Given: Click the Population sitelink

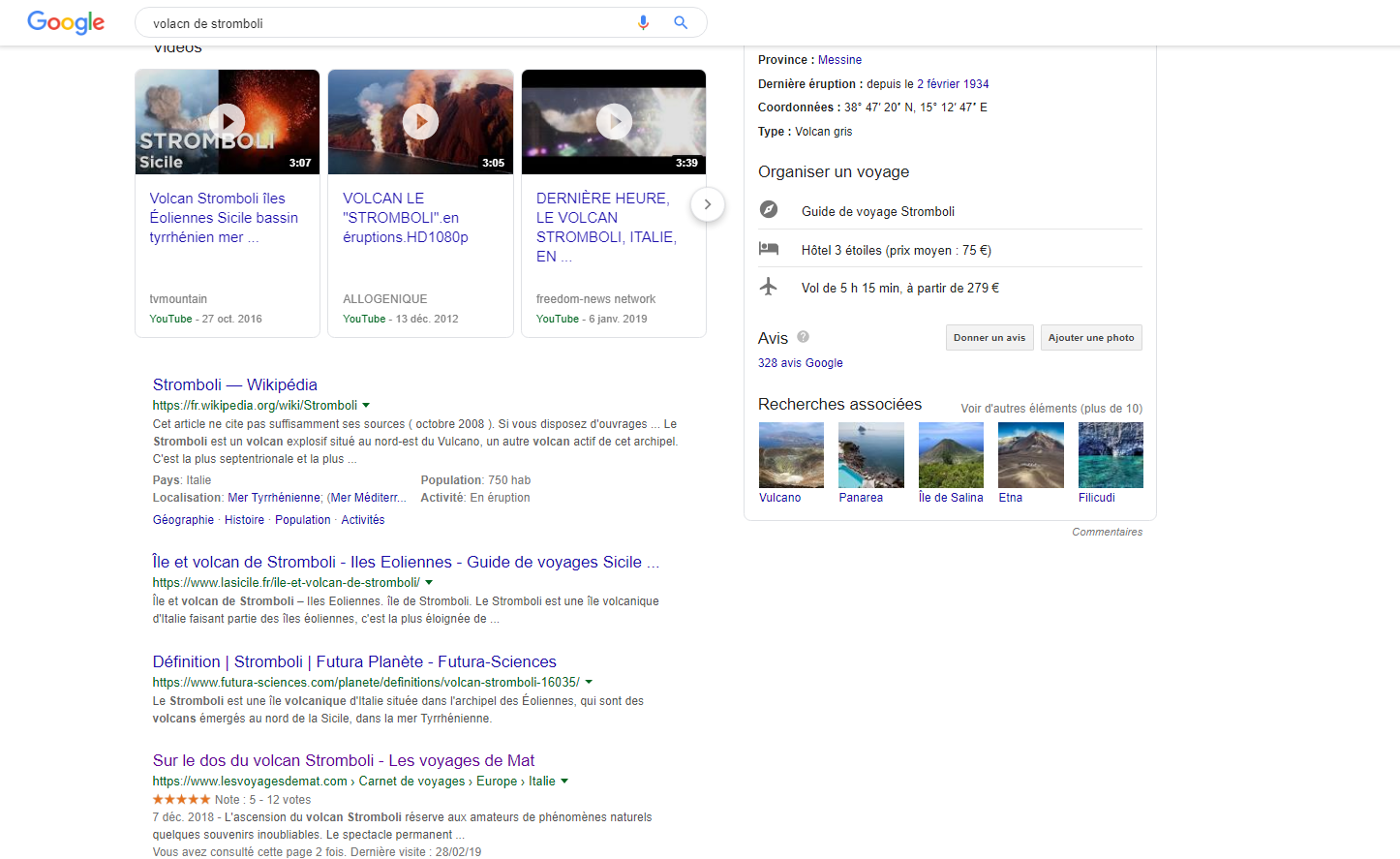Looking at the screenshot, I should pos(303,520).
